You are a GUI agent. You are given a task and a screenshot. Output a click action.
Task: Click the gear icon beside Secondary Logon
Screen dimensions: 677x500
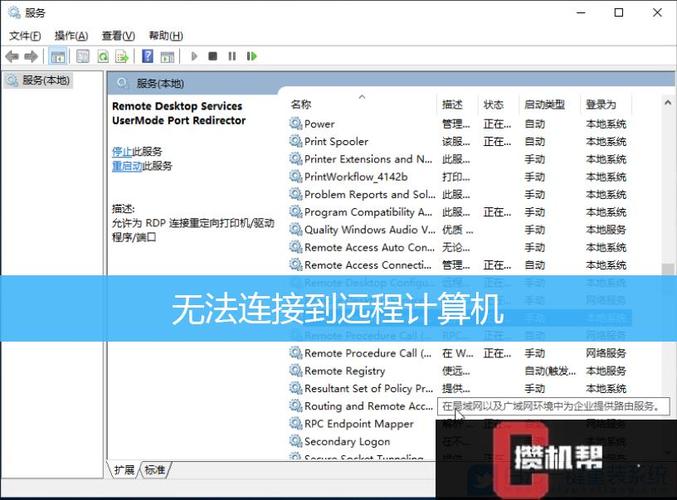[x=296, y=441]
